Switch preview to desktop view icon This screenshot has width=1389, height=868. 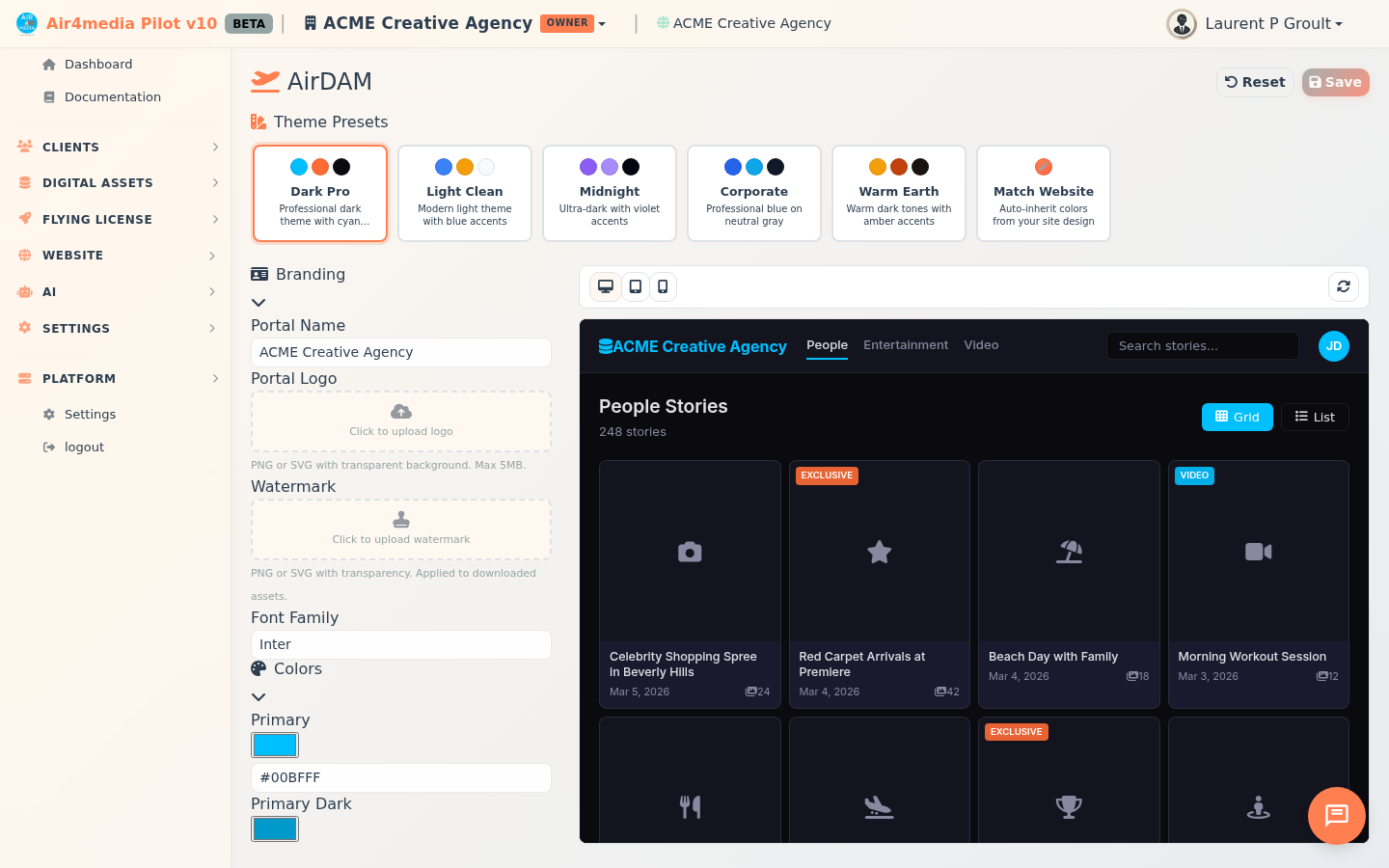[606, 286]
